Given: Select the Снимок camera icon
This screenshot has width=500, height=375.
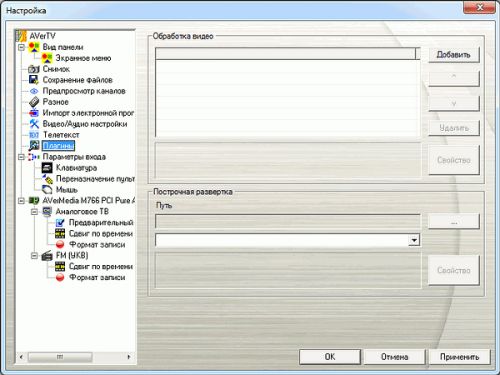Looking at the screenshot, I should 34,69.
